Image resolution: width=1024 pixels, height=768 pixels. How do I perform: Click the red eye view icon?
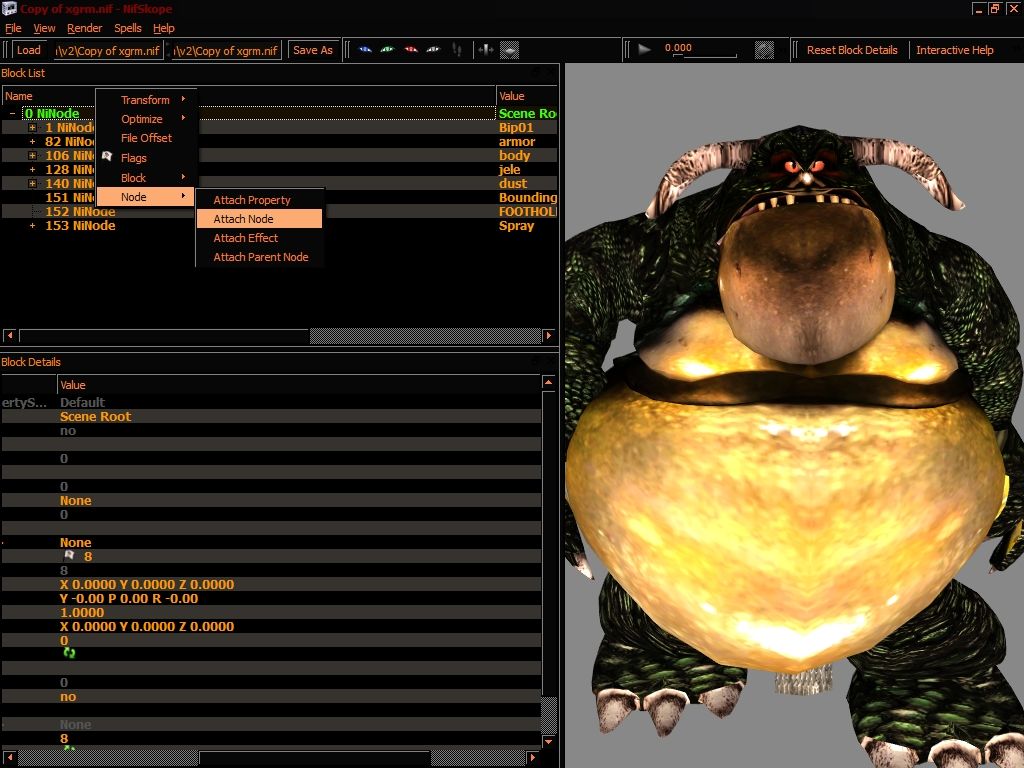pyautogui.click(x=411, y=50)
